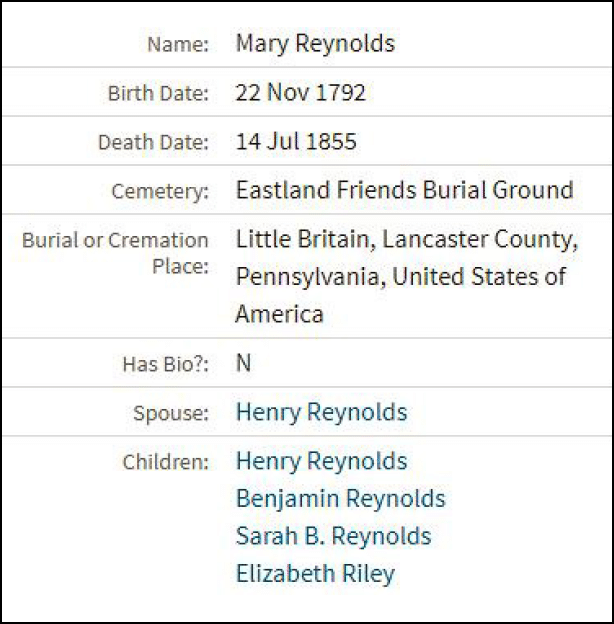
Task: Click the Children field label
Action: 166,462
